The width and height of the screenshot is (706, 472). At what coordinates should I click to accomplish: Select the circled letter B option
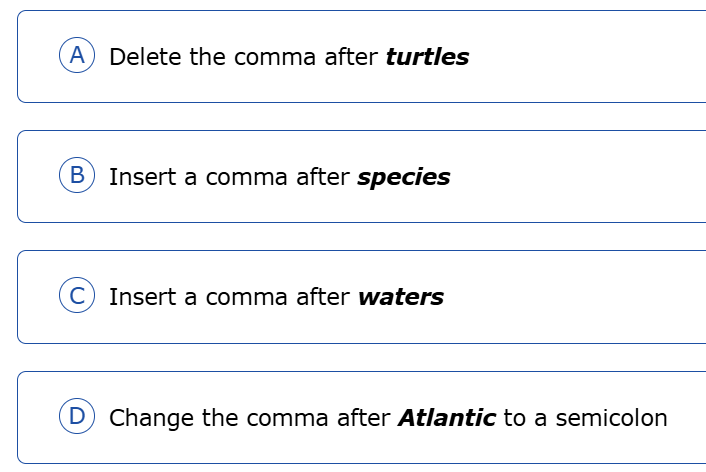pos(77,176)
